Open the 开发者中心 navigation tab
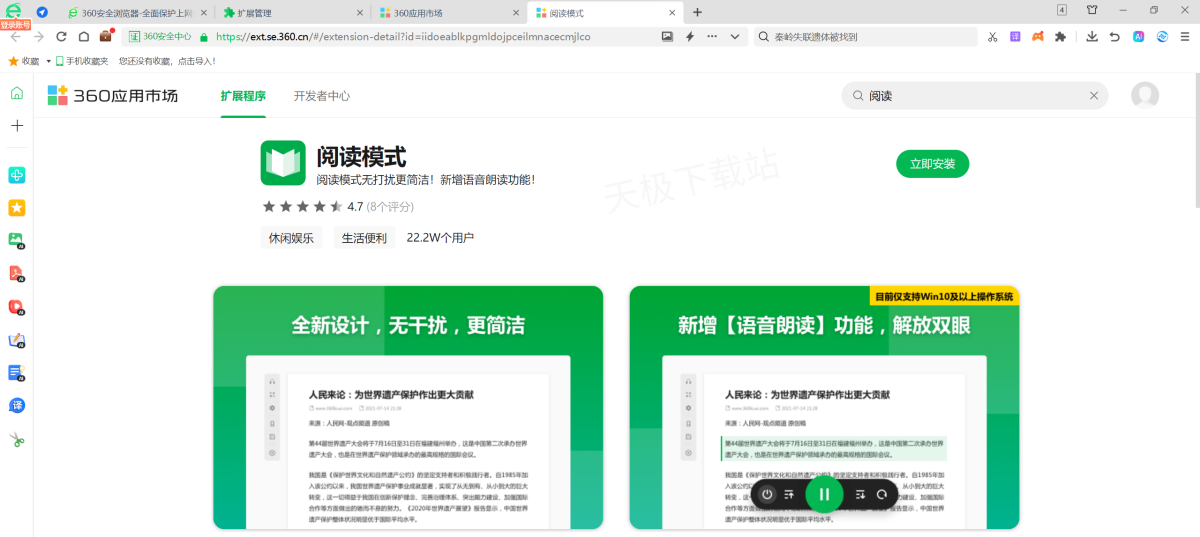The image size is (1200, 537). 321,96
